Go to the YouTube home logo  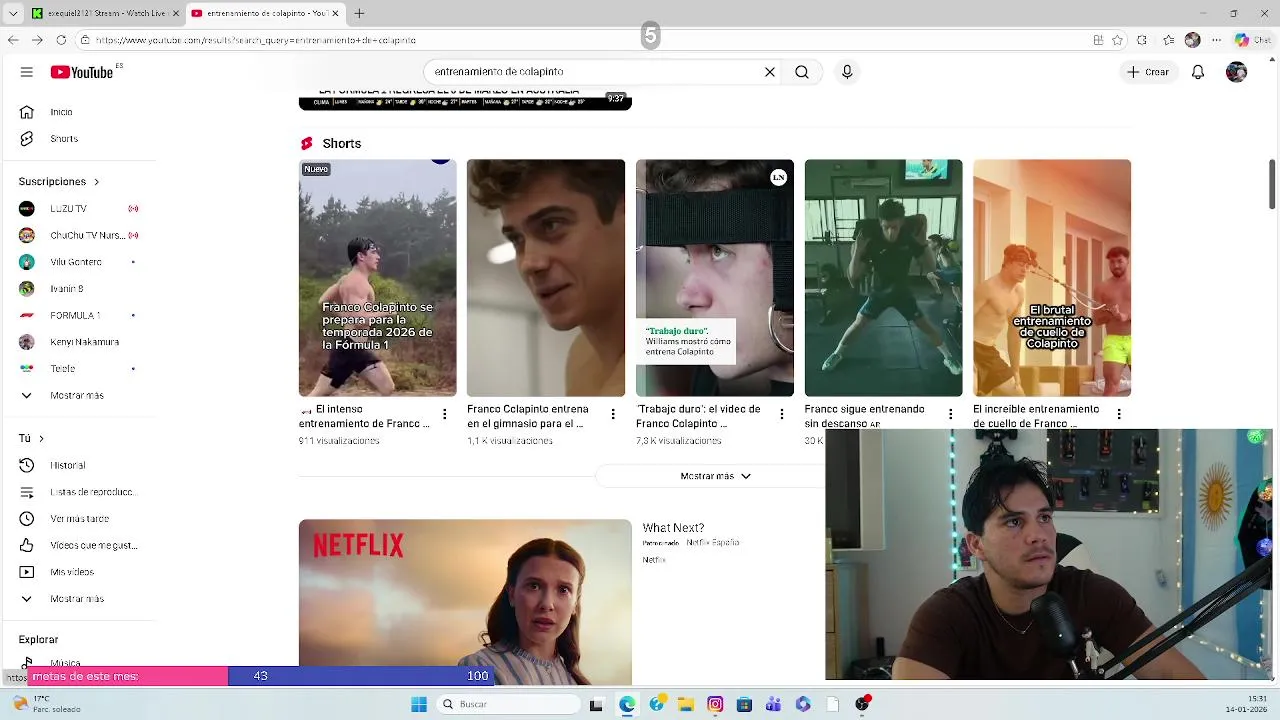[82, 72]
